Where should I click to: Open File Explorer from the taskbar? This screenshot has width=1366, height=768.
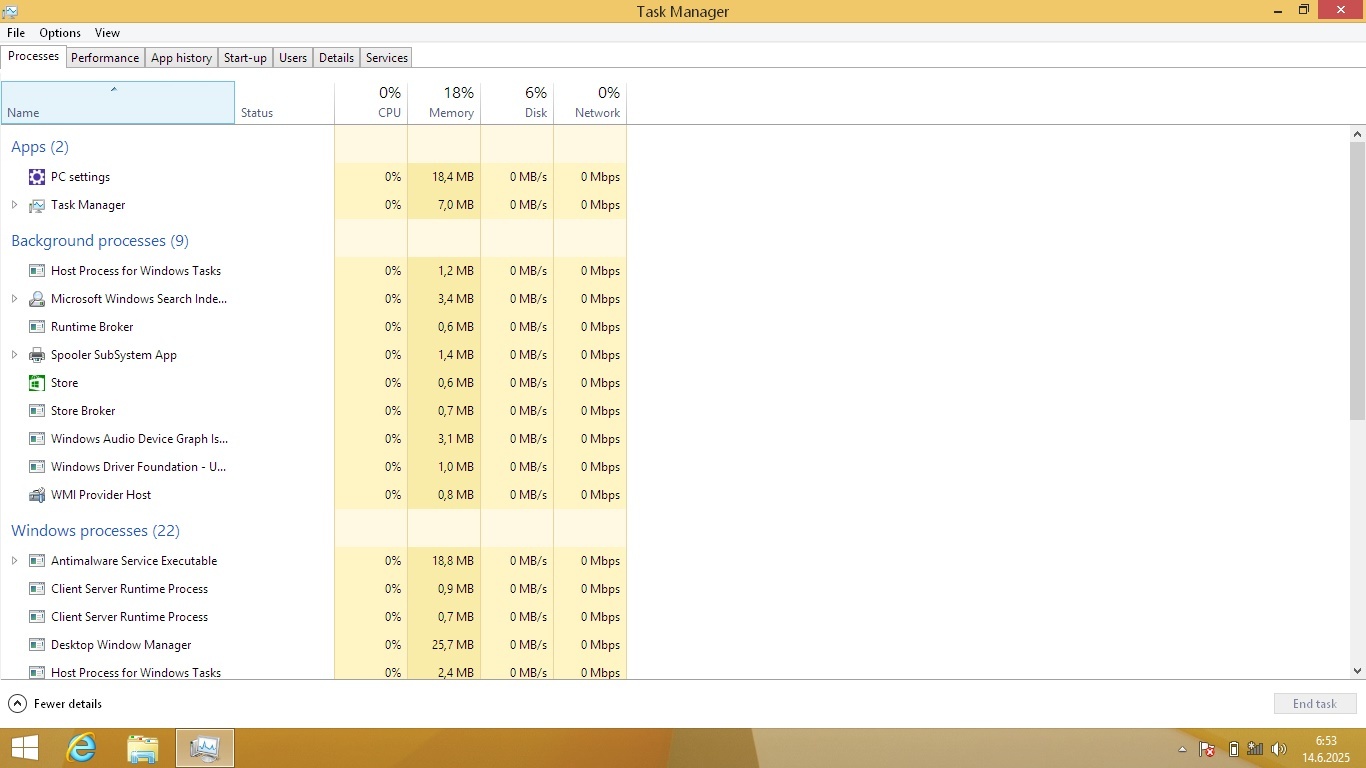143,748
